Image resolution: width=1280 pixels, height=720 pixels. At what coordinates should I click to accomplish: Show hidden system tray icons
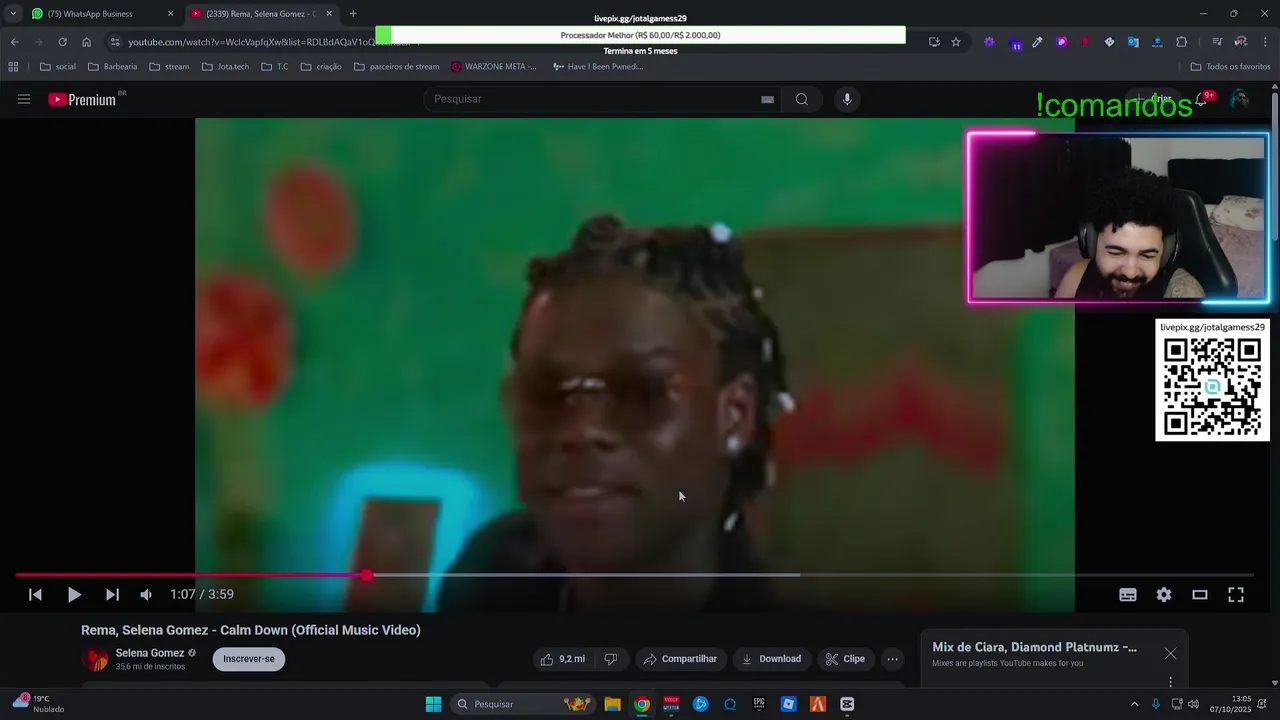coord(1134,704)
